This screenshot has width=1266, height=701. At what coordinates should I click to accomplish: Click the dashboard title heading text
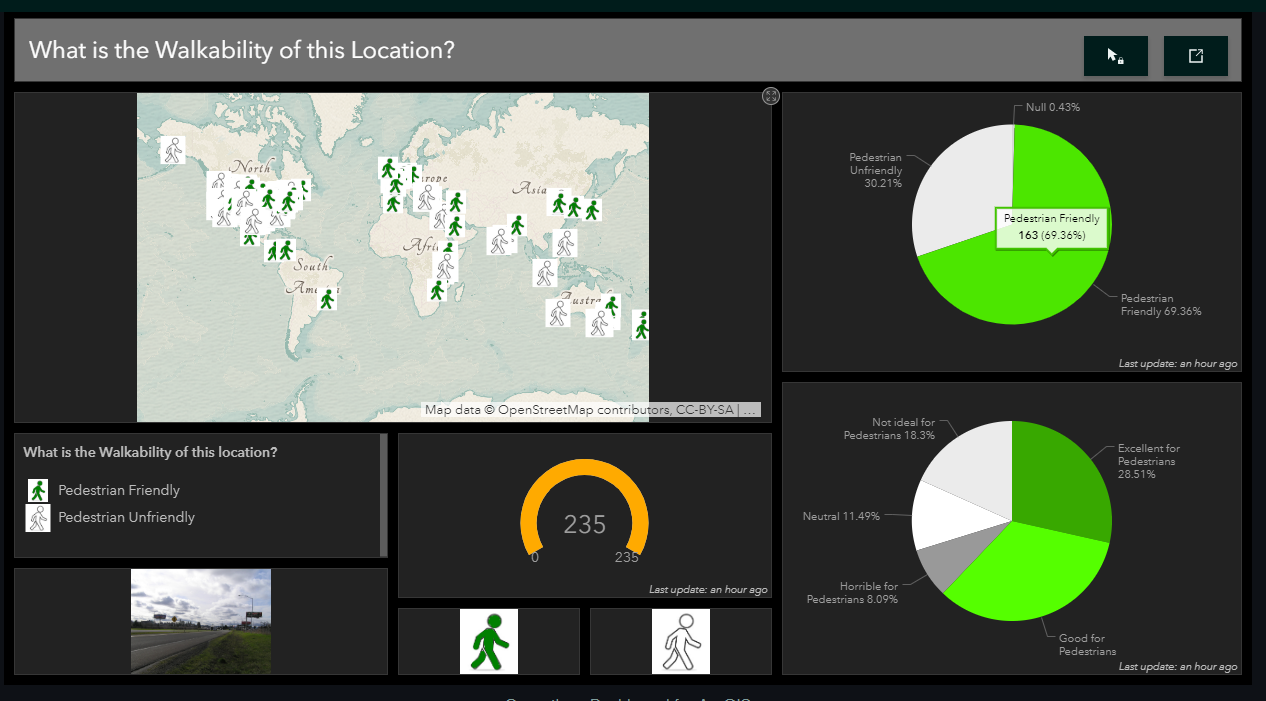[242, 50]
